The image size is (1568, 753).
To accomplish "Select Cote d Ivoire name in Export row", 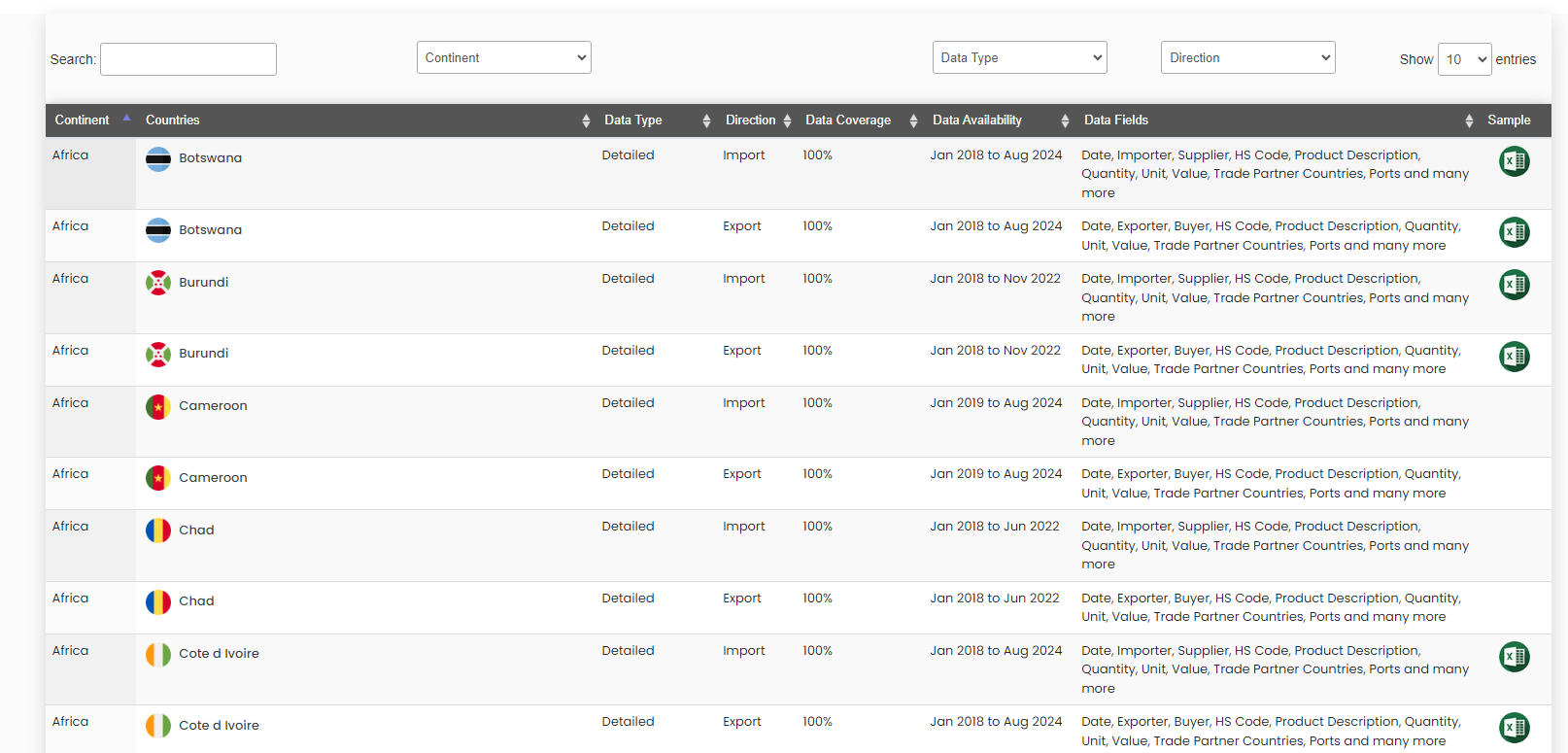I will pyautogui.click(x=219, y=726).
